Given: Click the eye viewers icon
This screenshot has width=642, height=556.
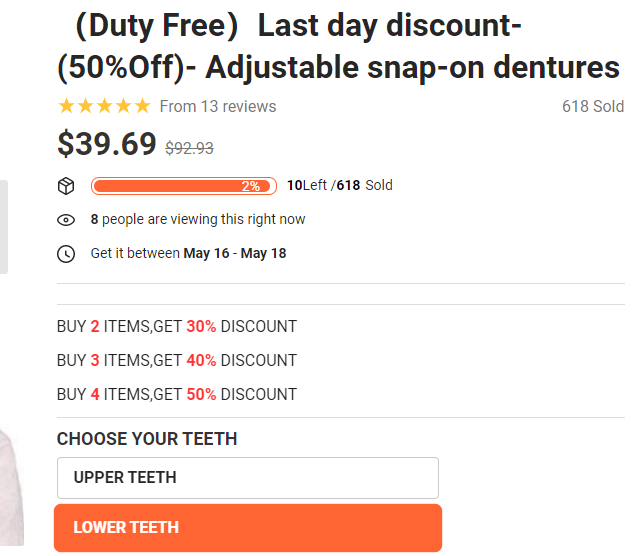Looking at the screenshot, I should tap(66, 220).
